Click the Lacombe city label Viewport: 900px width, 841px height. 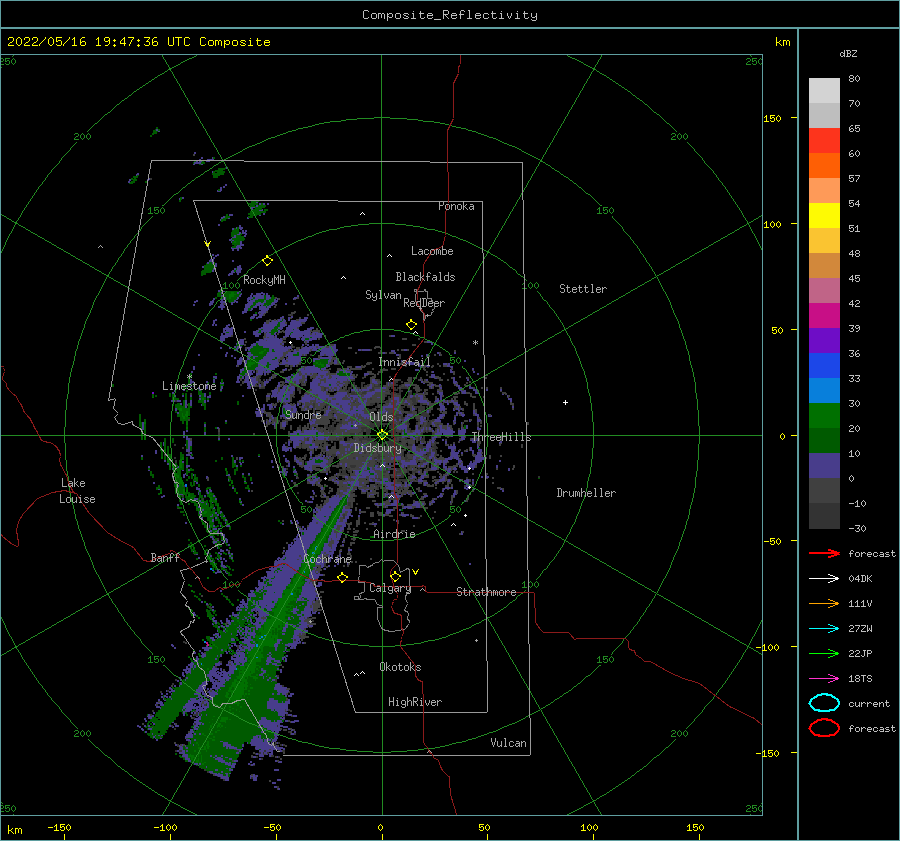coord(432,251)
